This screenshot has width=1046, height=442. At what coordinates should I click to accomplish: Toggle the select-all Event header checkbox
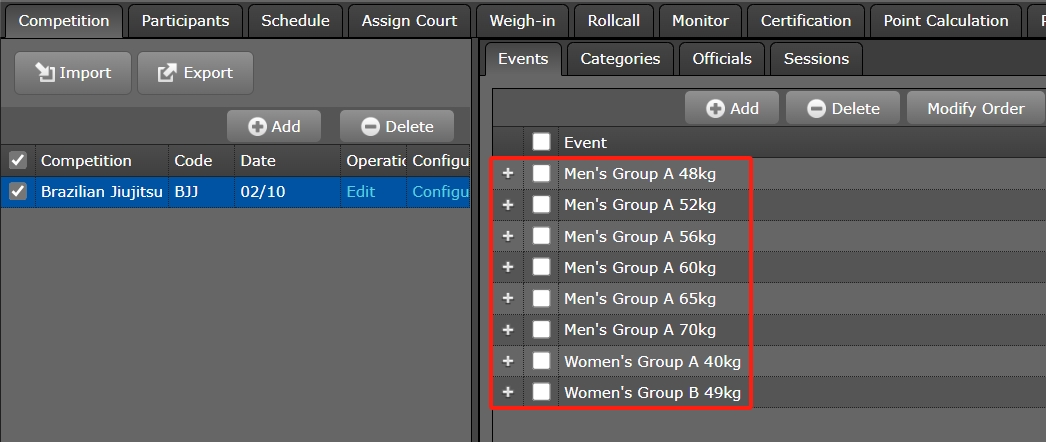point(541,142)
